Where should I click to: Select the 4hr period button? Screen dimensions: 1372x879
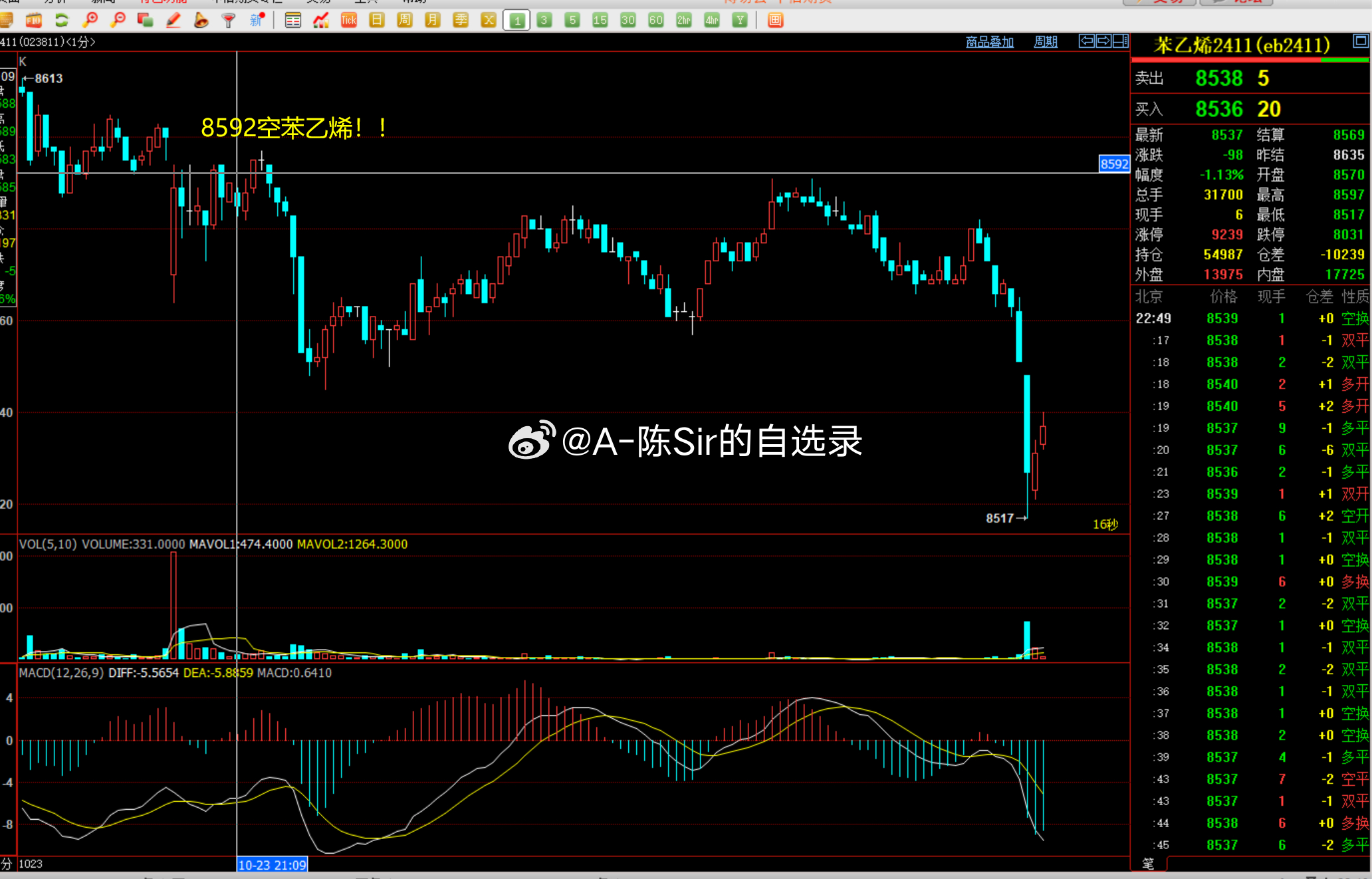(x=712, y=20)
